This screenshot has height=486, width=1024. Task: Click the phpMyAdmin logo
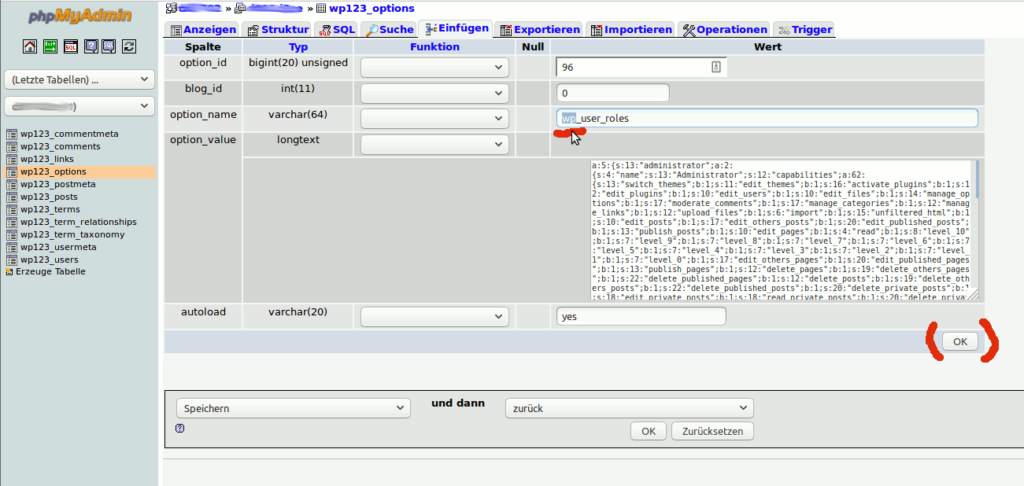click(x=78, y=16)
